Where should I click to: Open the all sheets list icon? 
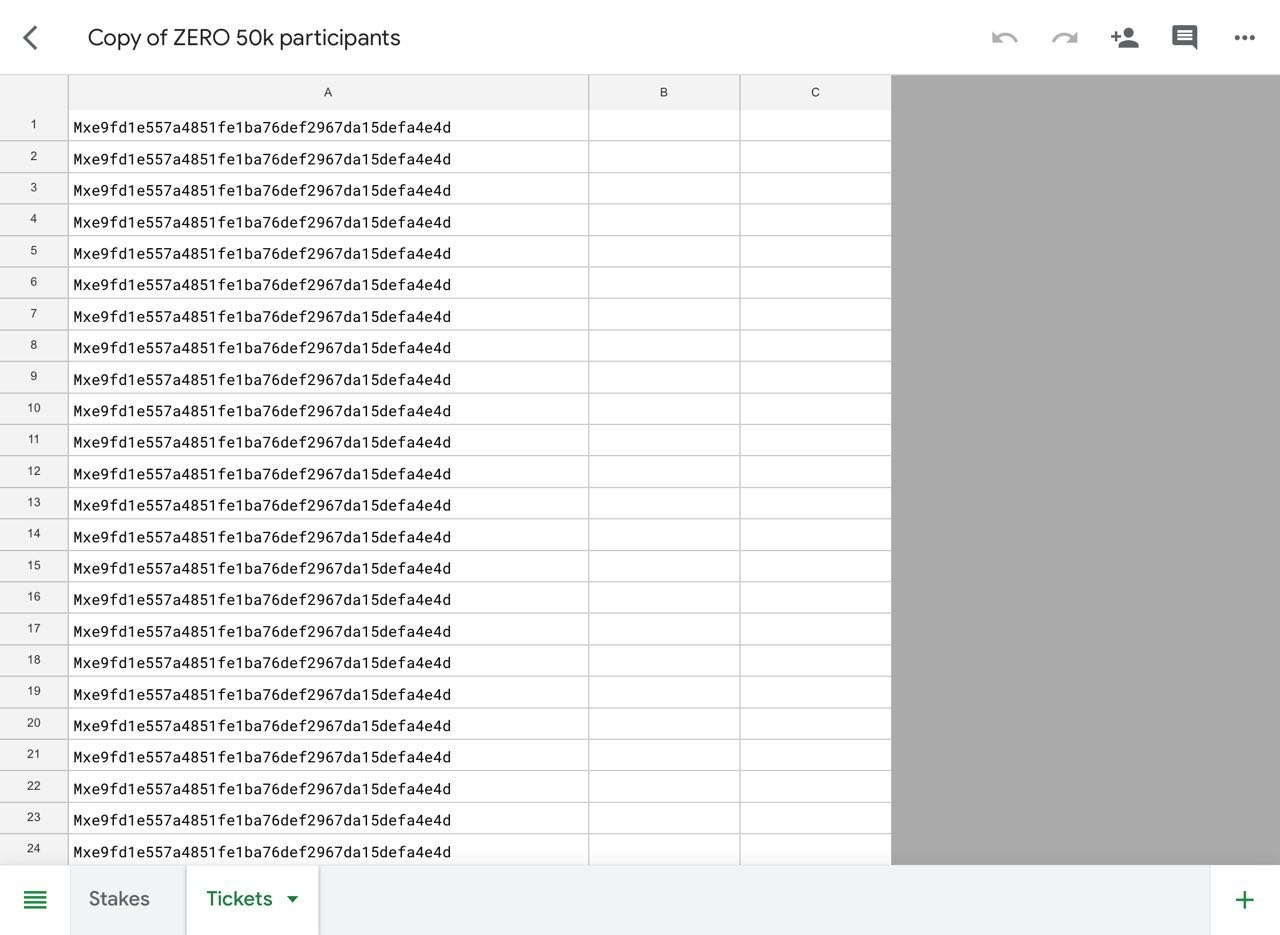35,900
